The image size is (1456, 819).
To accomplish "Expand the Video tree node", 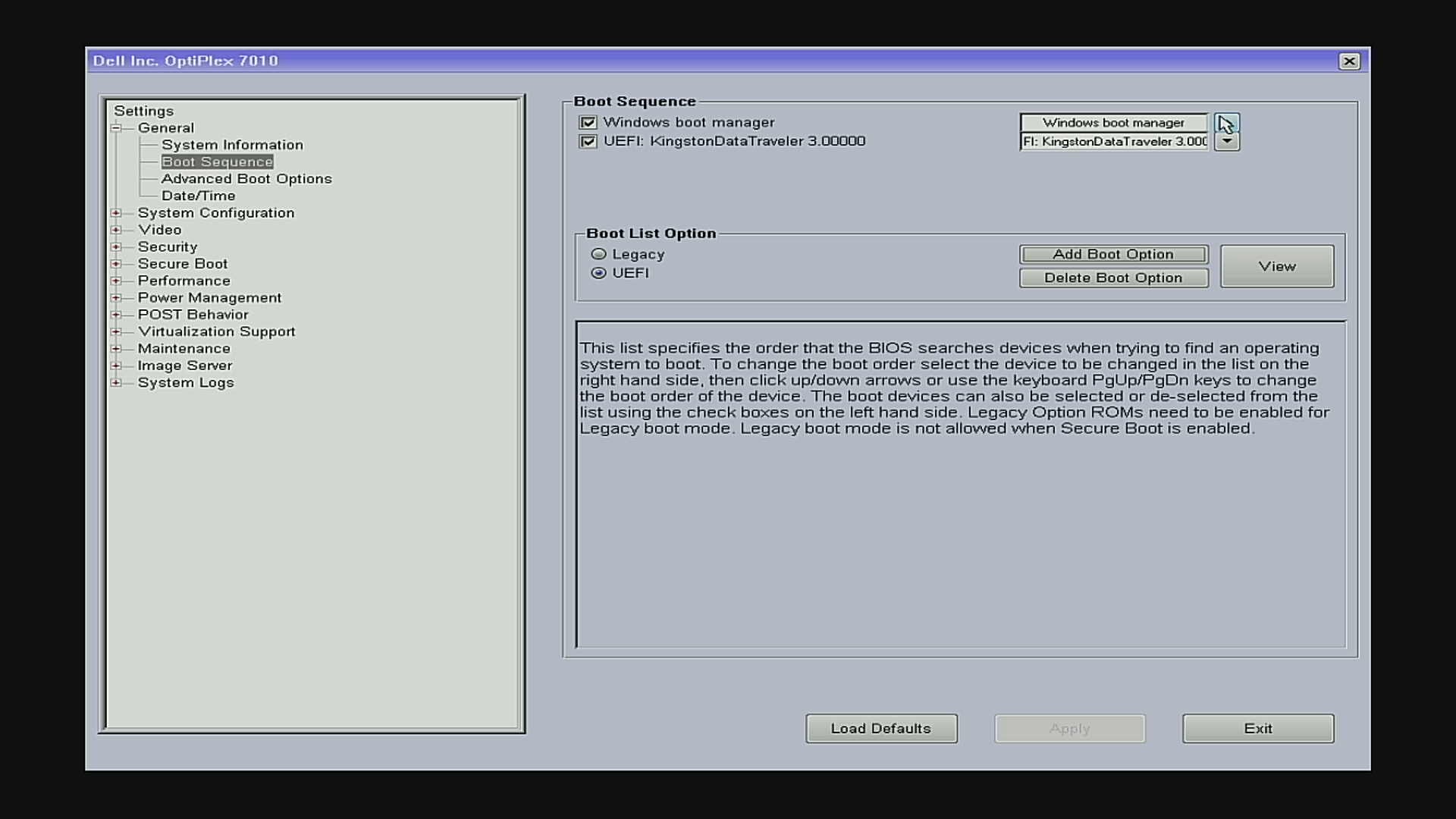I will (x=116, y=230).
